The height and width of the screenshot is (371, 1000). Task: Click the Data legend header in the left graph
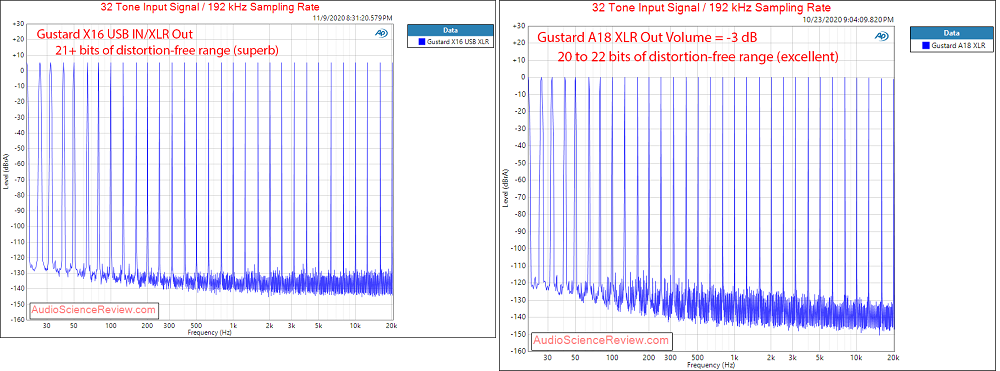(x=450, y=29)
